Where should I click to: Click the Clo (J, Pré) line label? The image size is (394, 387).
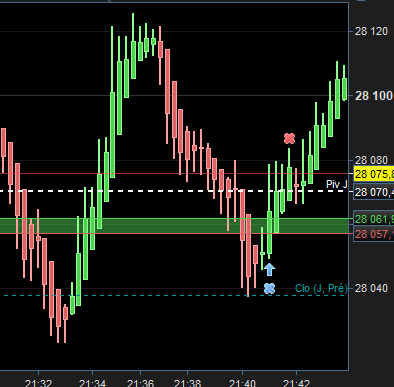point(321,288)
